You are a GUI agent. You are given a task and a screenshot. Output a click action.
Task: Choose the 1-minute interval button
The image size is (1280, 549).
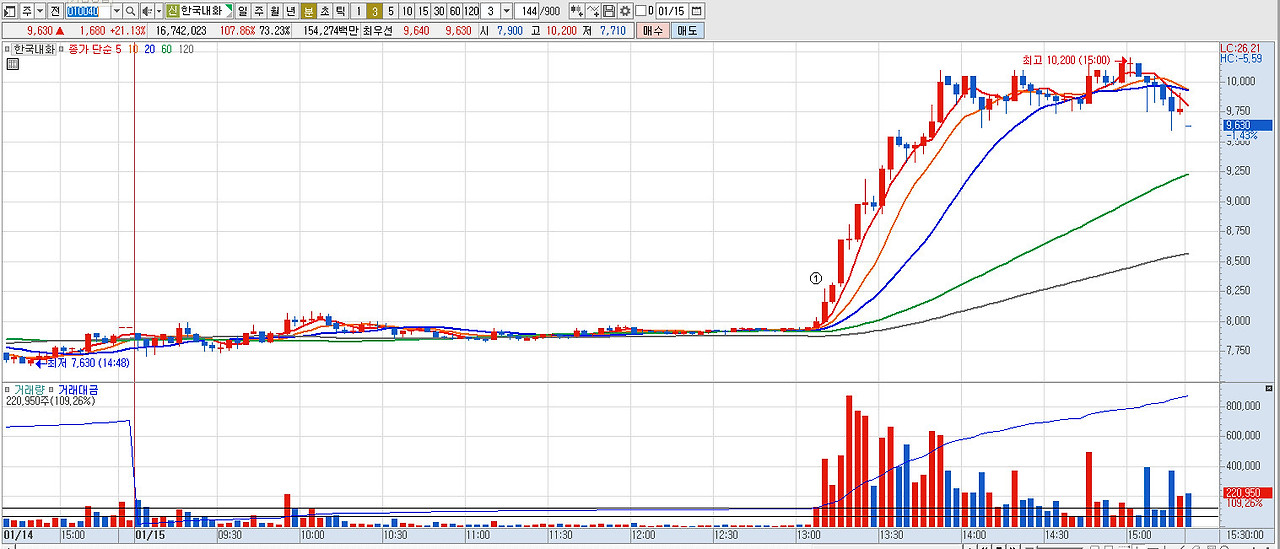coord(359,11)
